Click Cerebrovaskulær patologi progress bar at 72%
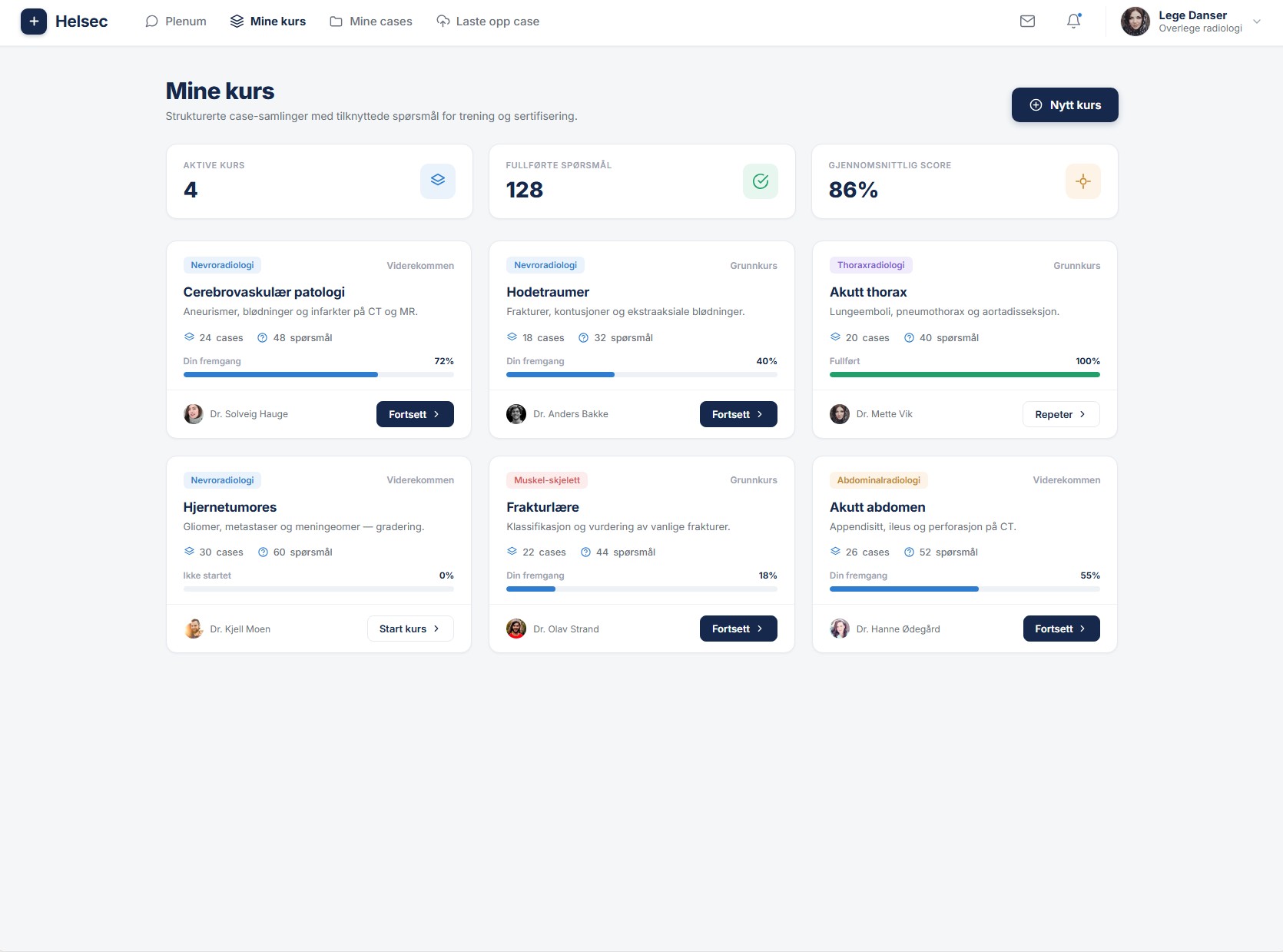Screen dimensions: 1283x952 coord(319,375)
